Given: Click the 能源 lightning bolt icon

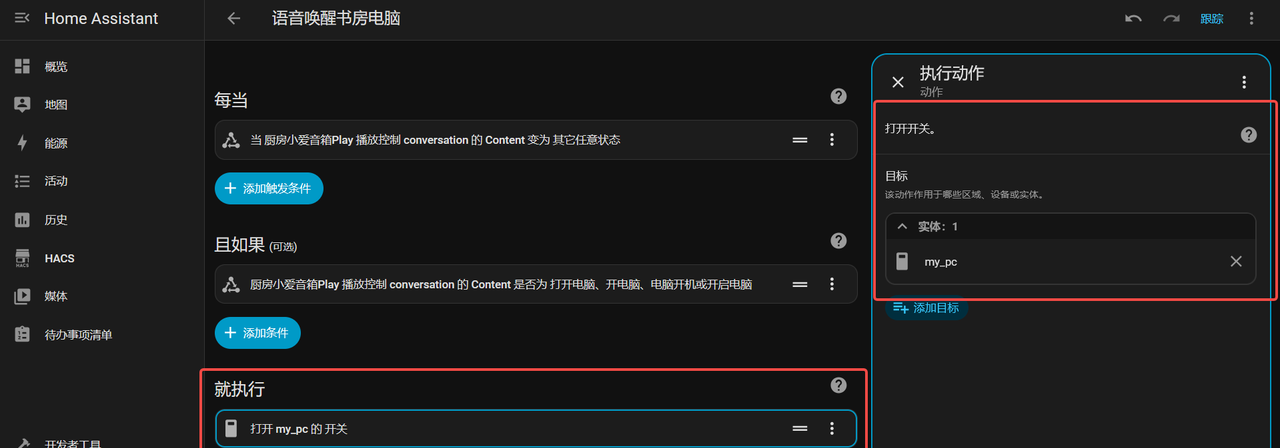Looking at the screenshot, I should (22, 143).
